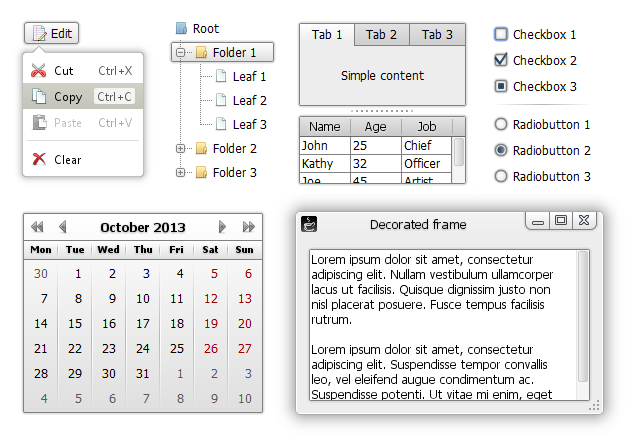The height and width of the screenshot is (436, 627).
Task: Click the Lorem ipsum text area scrollbar
Action: tap(583, 325)
